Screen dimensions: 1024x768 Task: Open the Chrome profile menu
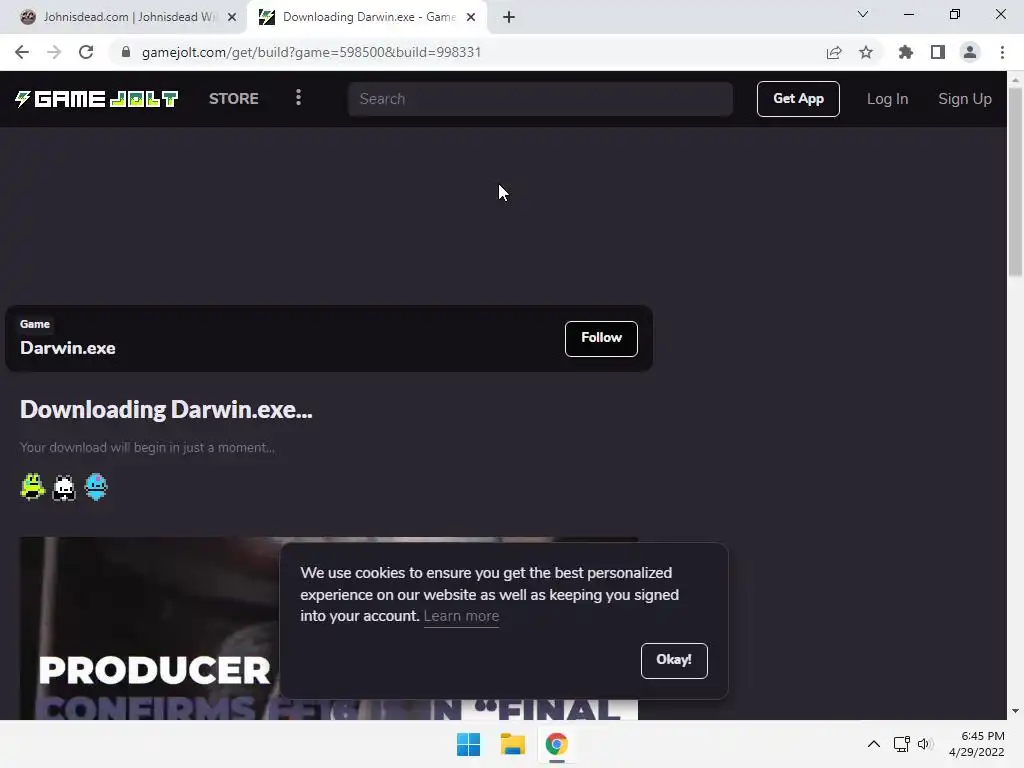coord(970,52)
